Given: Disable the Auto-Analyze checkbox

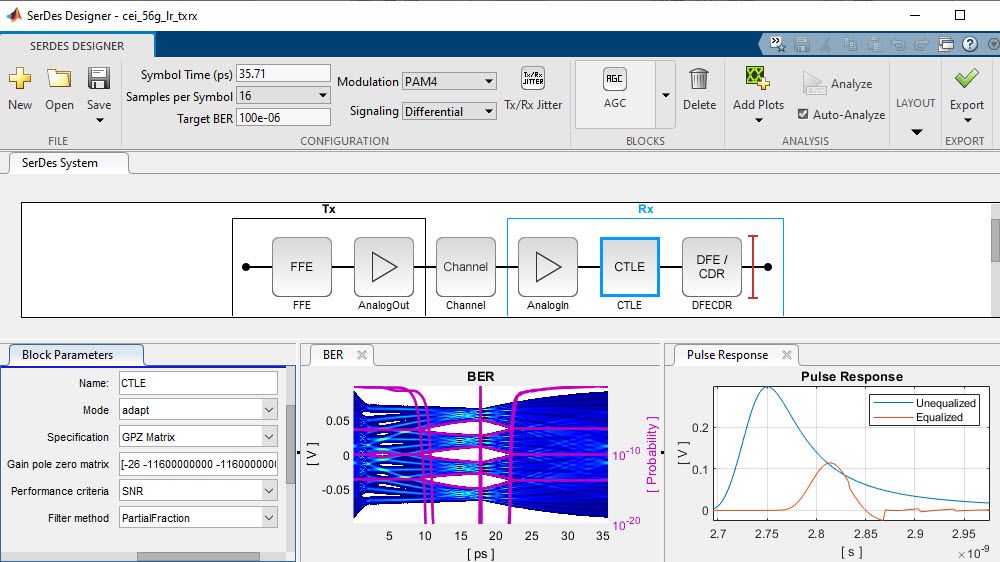Looking at the screenshot, I should 803,114.
